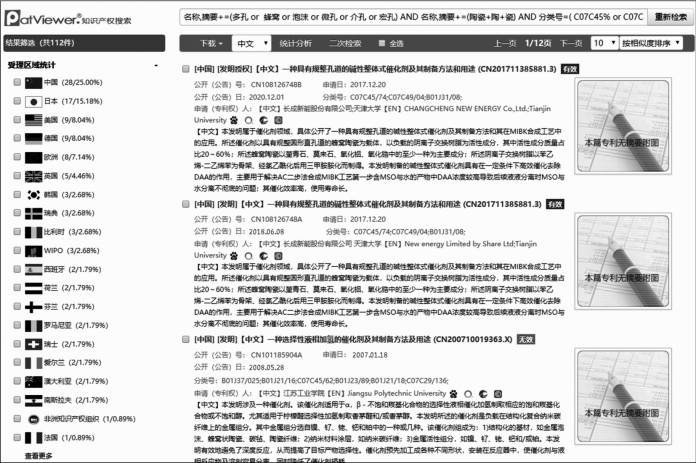Click the Europe (欧洲) flag icon

click(33, 157)
